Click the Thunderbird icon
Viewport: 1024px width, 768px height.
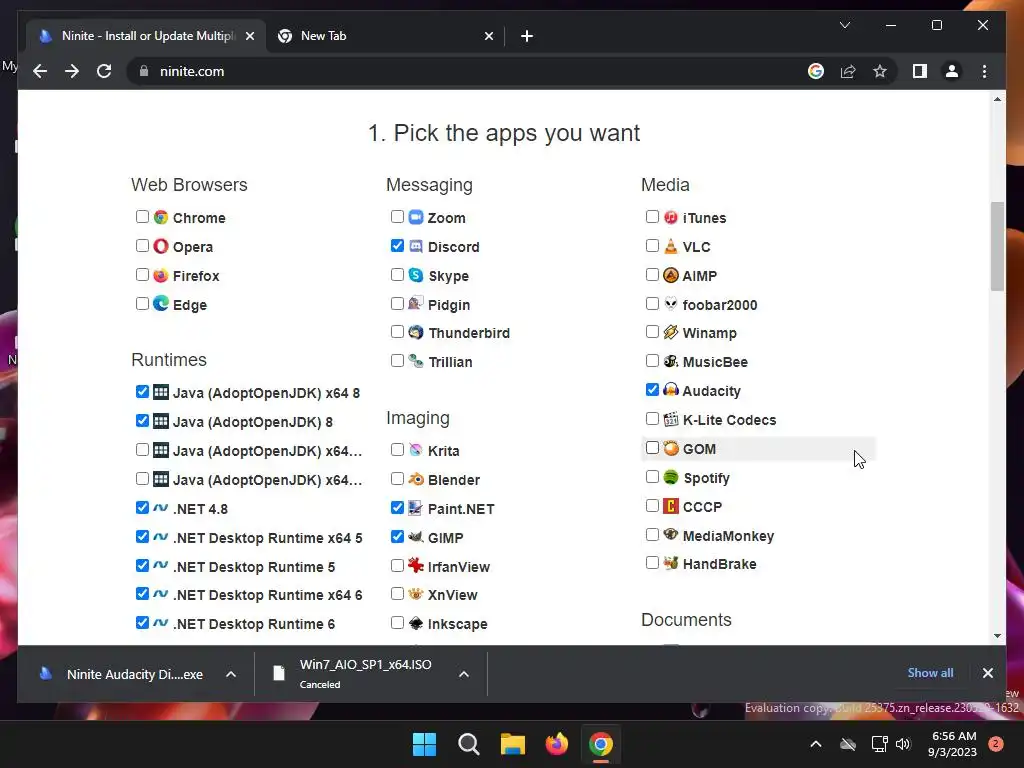pyautogui.click(x=416, y=332)
